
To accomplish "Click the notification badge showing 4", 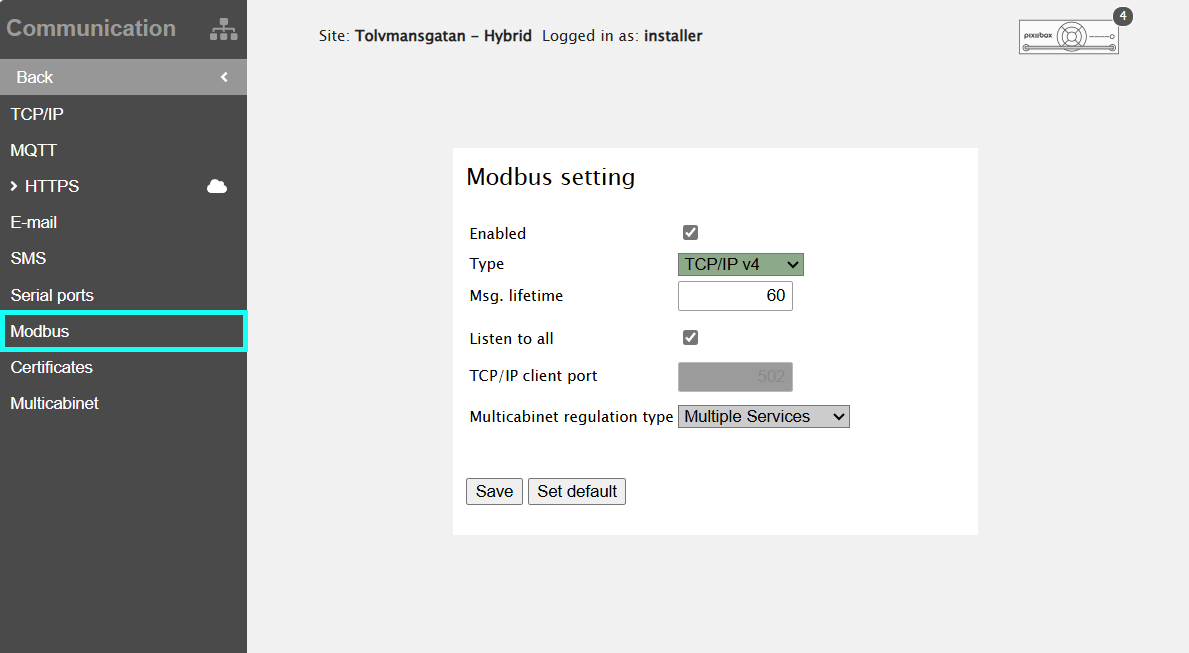I will 1123,16.
